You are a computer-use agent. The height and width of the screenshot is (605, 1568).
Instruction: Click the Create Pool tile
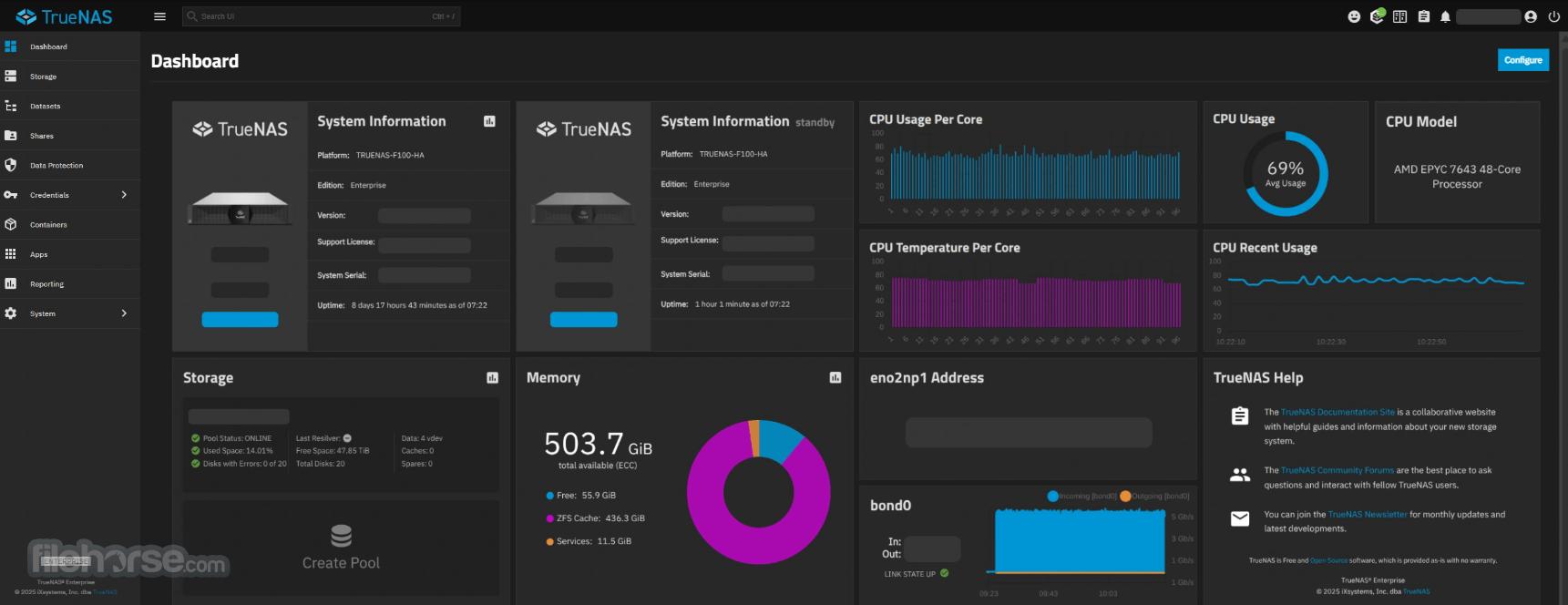(341, 548)
